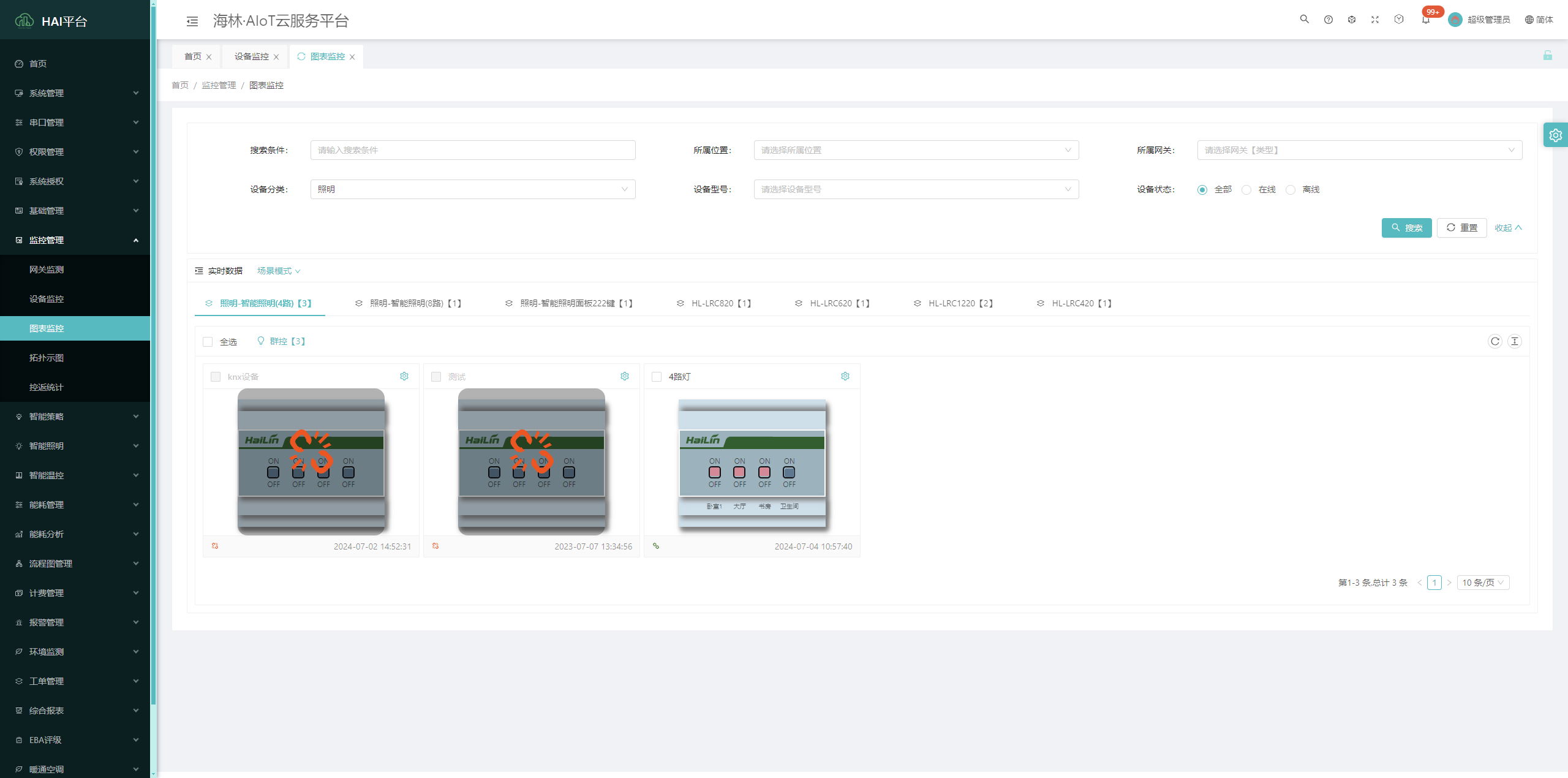Open the 10 条/页 page size dropdown
Viewport: 1568px width, 778px height.
pos(1483,583)
